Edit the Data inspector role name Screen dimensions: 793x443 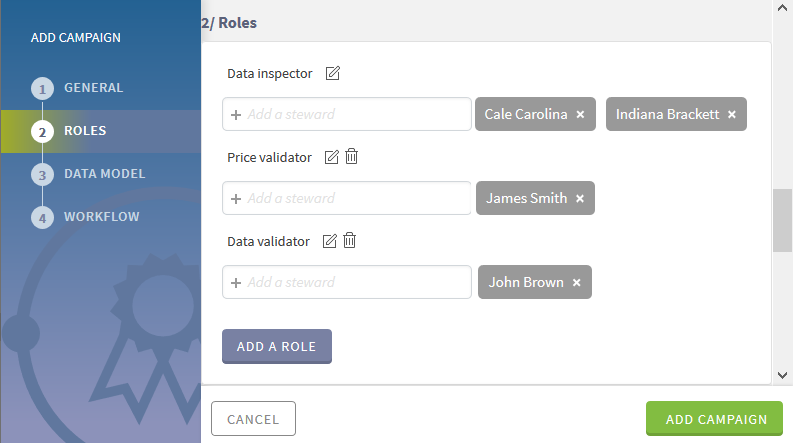pyautogui.click(x=333, y=73)
